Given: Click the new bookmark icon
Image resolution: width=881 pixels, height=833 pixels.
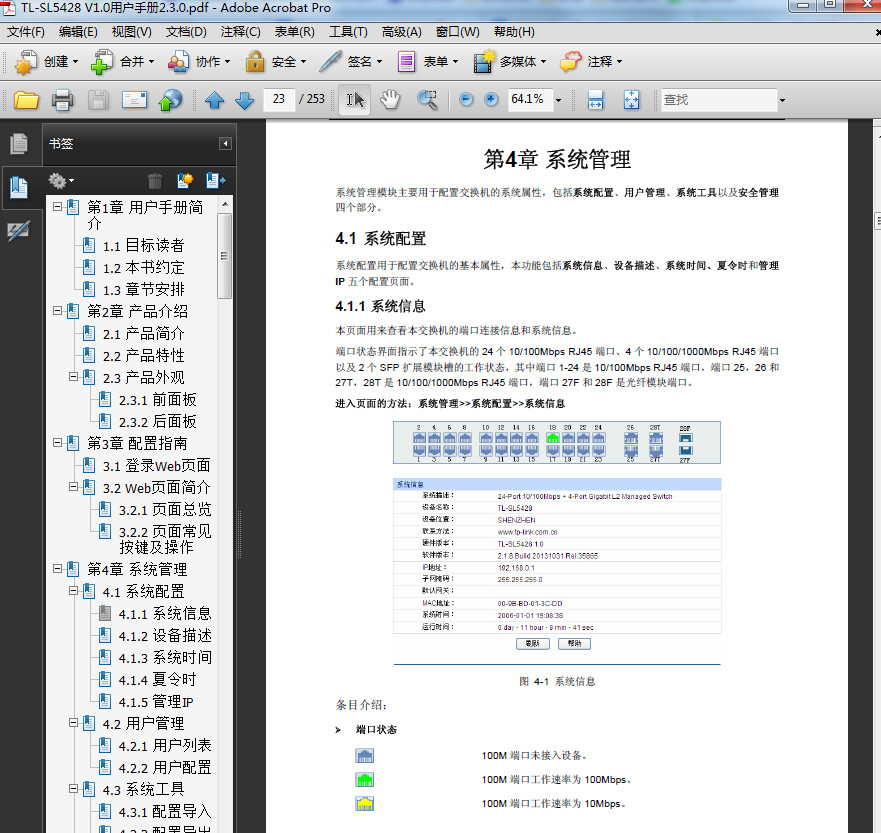Looking at the screenshot, I should (185, 180).
